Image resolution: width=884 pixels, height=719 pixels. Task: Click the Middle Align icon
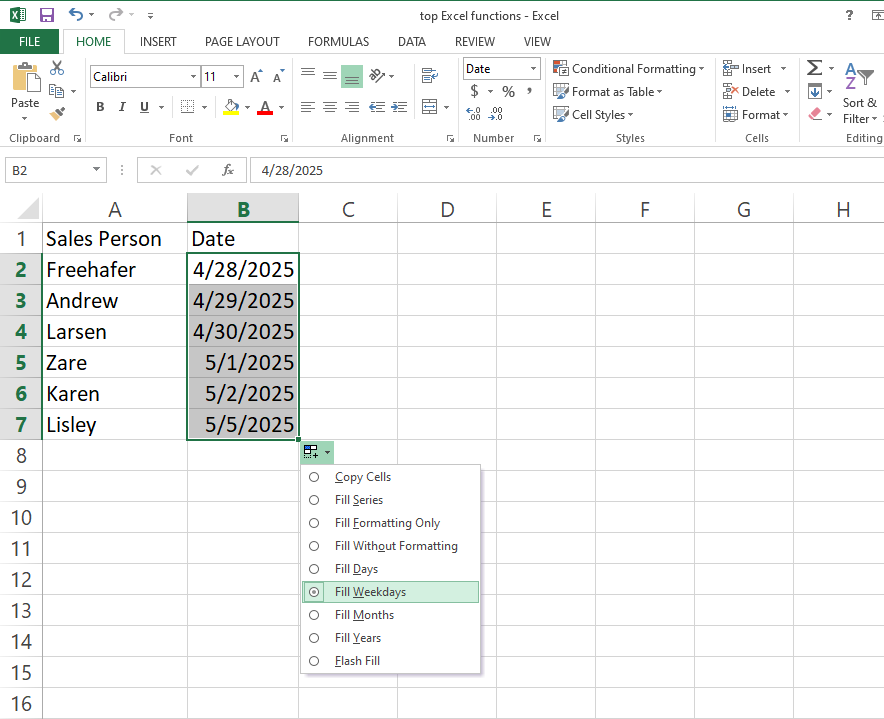coord(330,76)
